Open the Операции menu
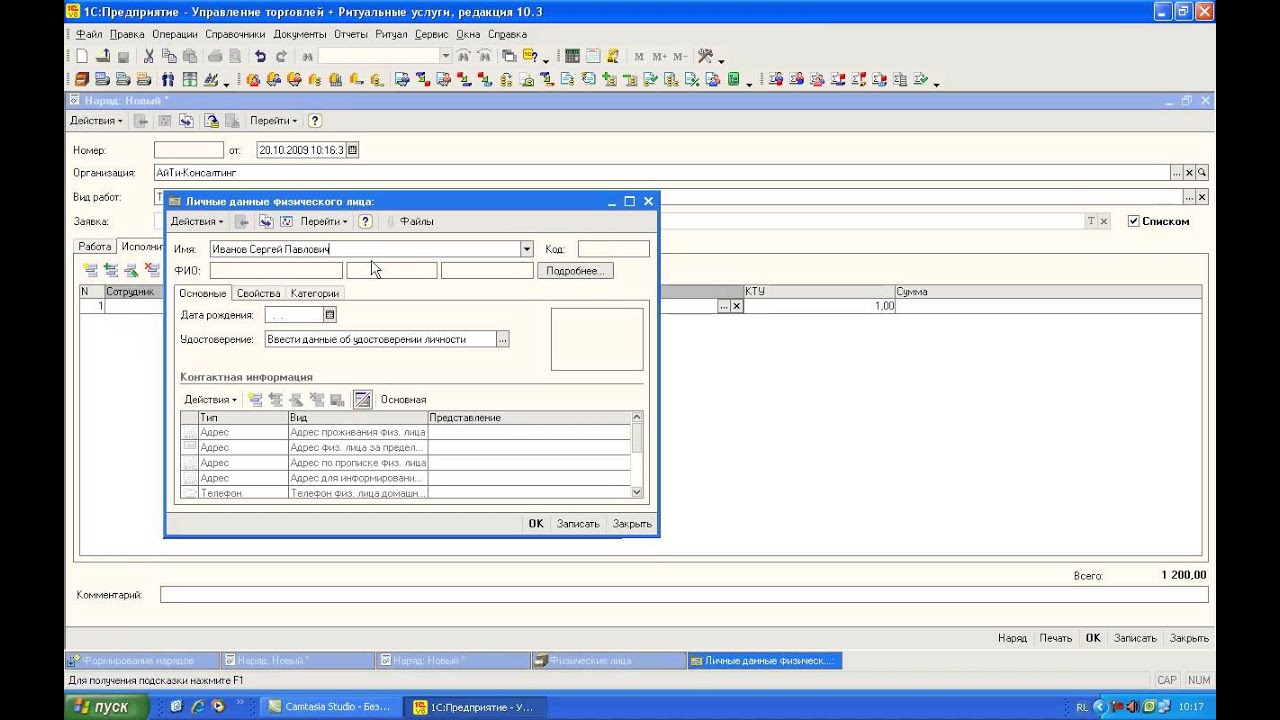The image size is (1280, 720). (175, 34)
